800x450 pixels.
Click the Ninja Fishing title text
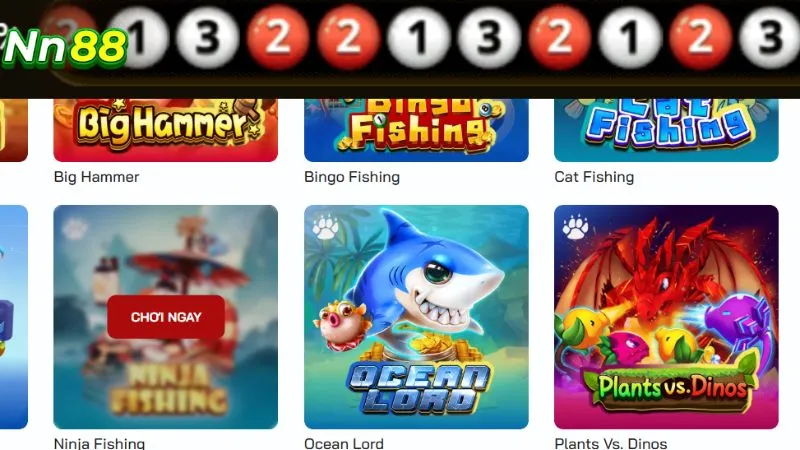99,443
